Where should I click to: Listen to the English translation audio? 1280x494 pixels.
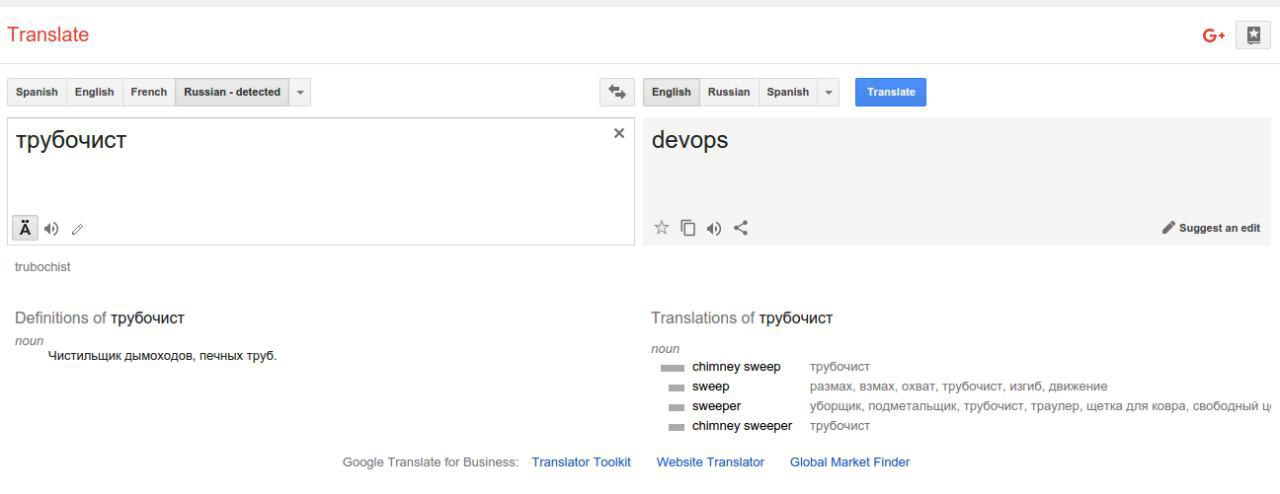tap(714, 228)
